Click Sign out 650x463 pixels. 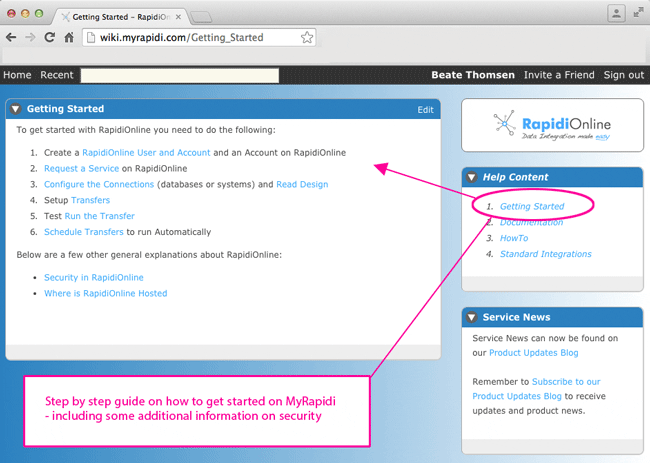[x=623, y=75]
